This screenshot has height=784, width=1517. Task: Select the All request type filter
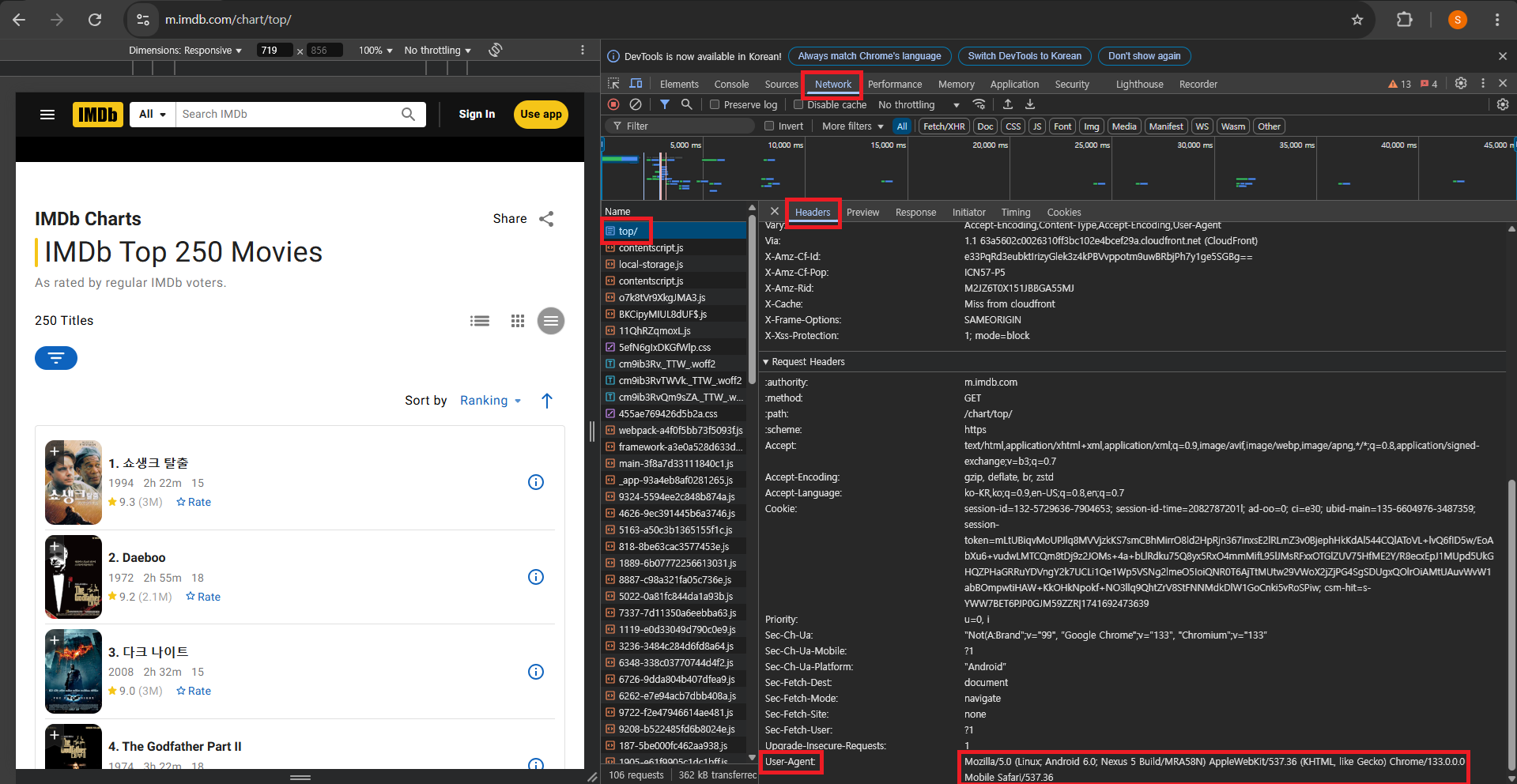click(902, 126)
